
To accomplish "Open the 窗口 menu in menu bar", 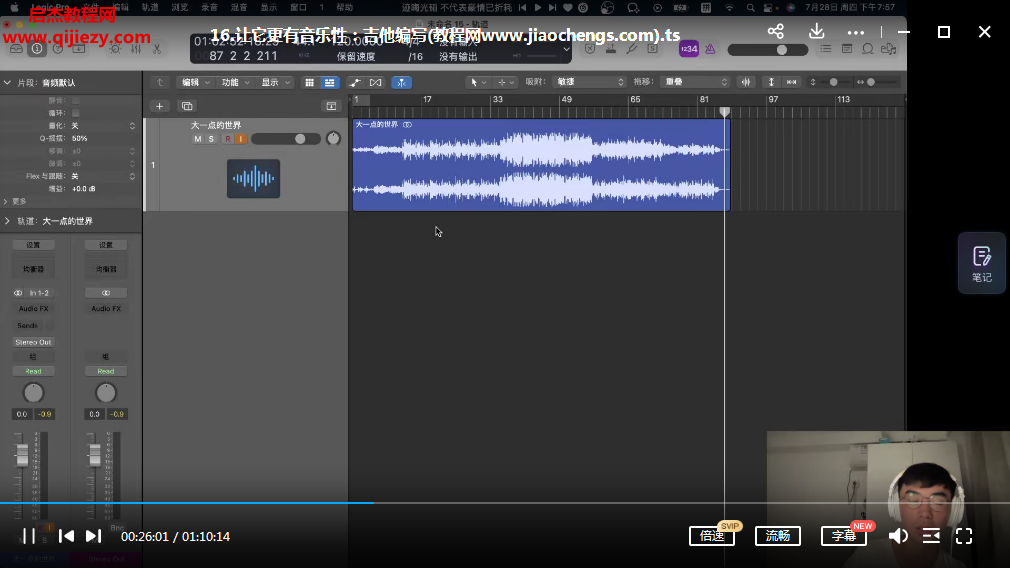I will pyautogui.click(x=298, y=7).
